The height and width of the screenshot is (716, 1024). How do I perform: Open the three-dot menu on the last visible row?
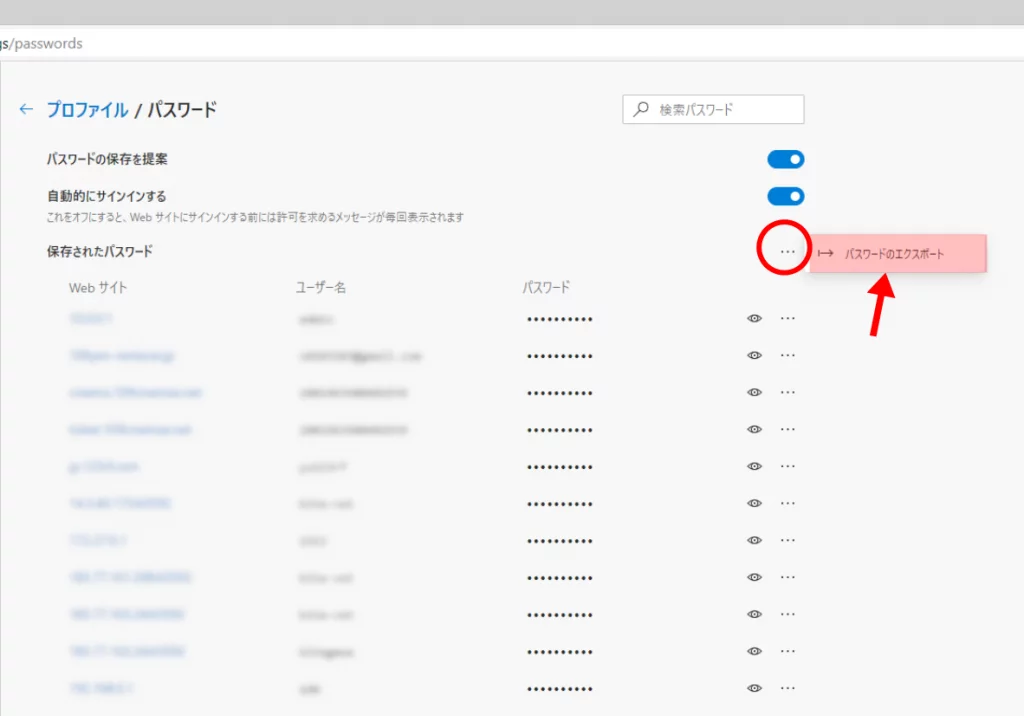(788, 688)
